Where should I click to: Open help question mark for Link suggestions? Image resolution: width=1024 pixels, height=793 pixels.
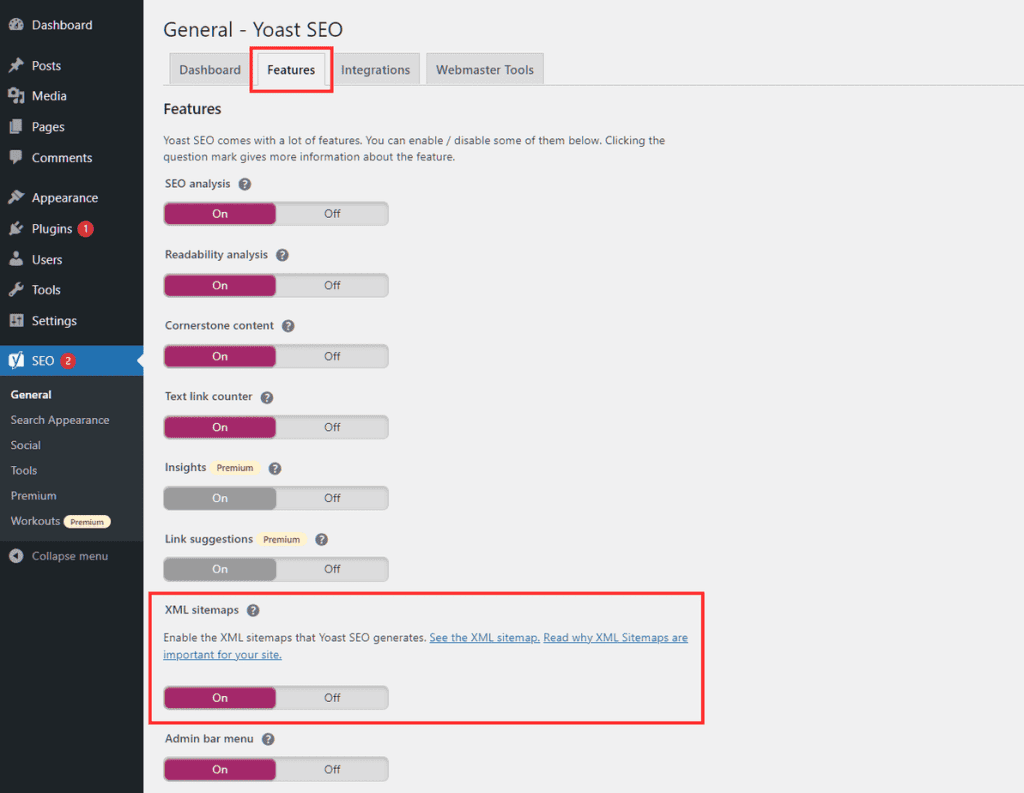click(321, 540)
